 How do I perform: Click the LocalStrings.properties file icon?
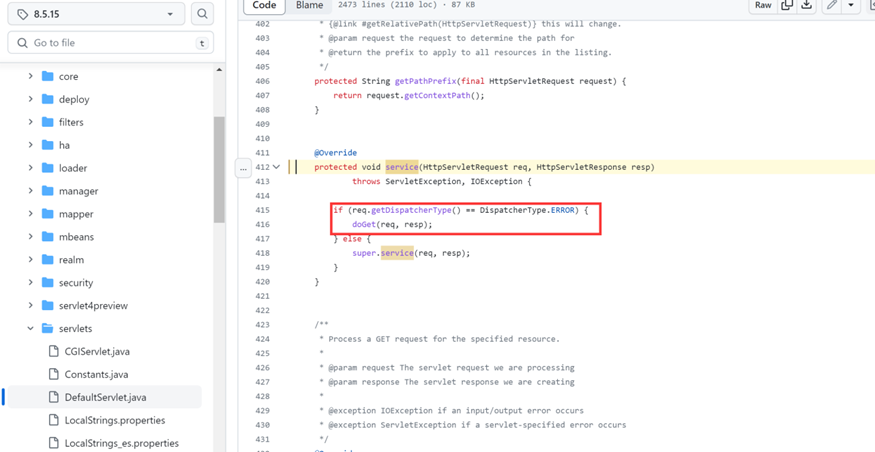coord(54,420)
